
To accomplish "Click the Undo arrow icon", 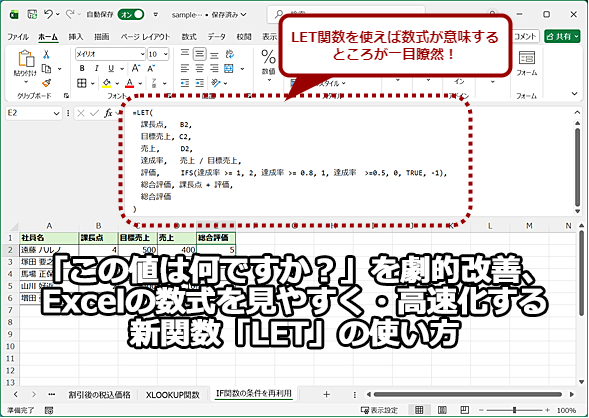I will pos(48,14).
